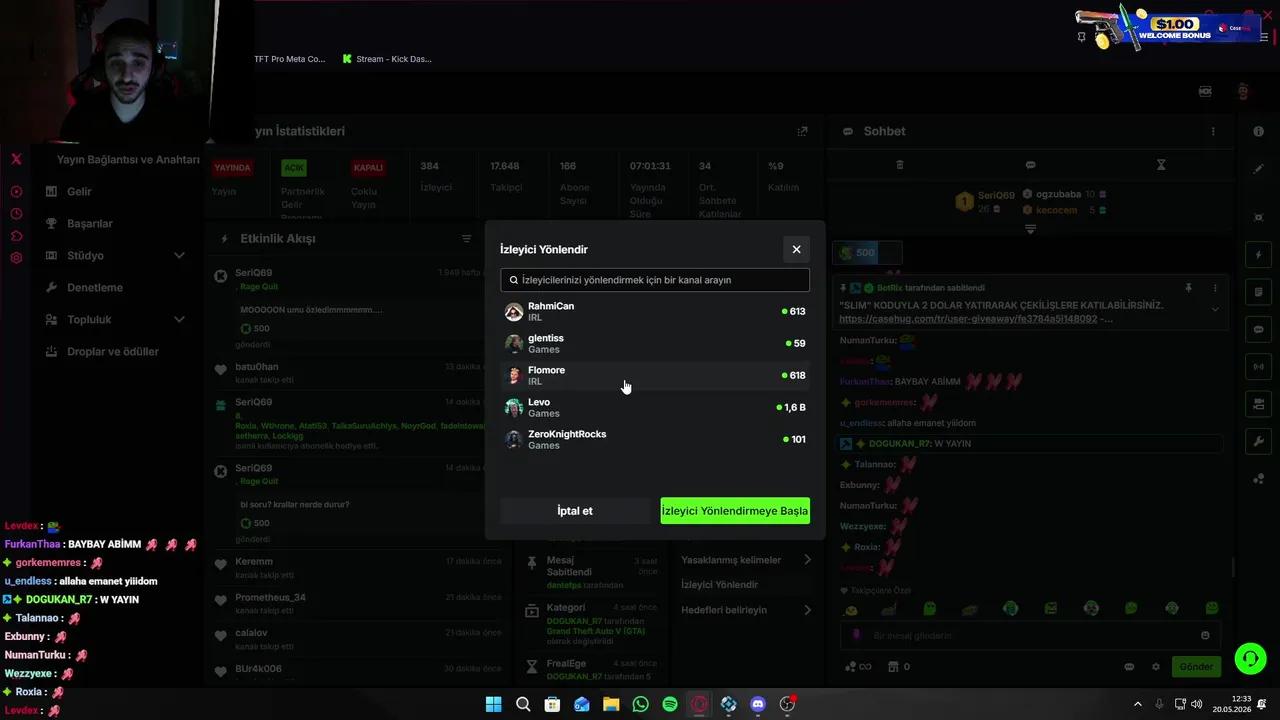Open the volume control in system tray
Viewport: 1280px width, 720px height.
tap(1197, 704)
